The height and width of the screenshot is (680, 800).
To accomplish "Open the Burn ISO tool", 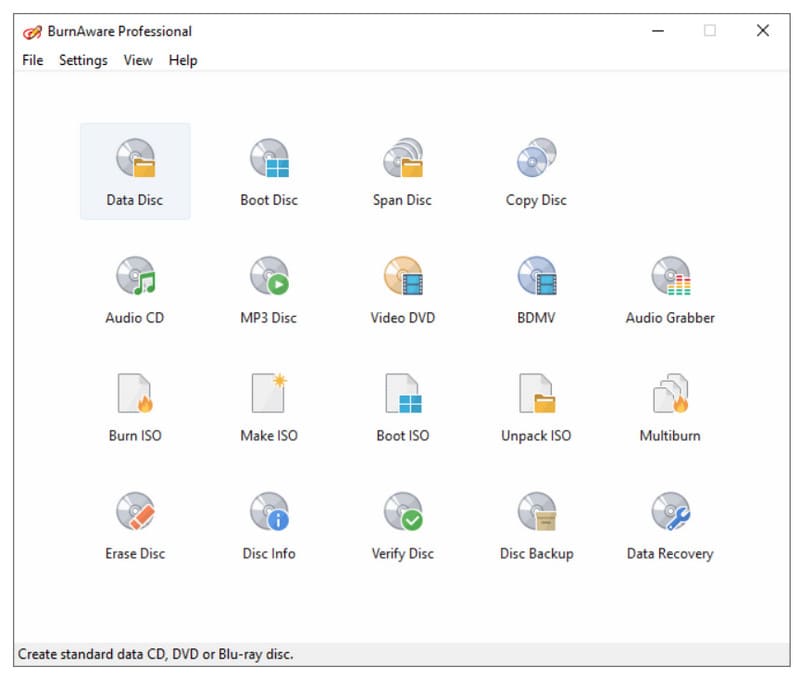I will click(135, 395).
